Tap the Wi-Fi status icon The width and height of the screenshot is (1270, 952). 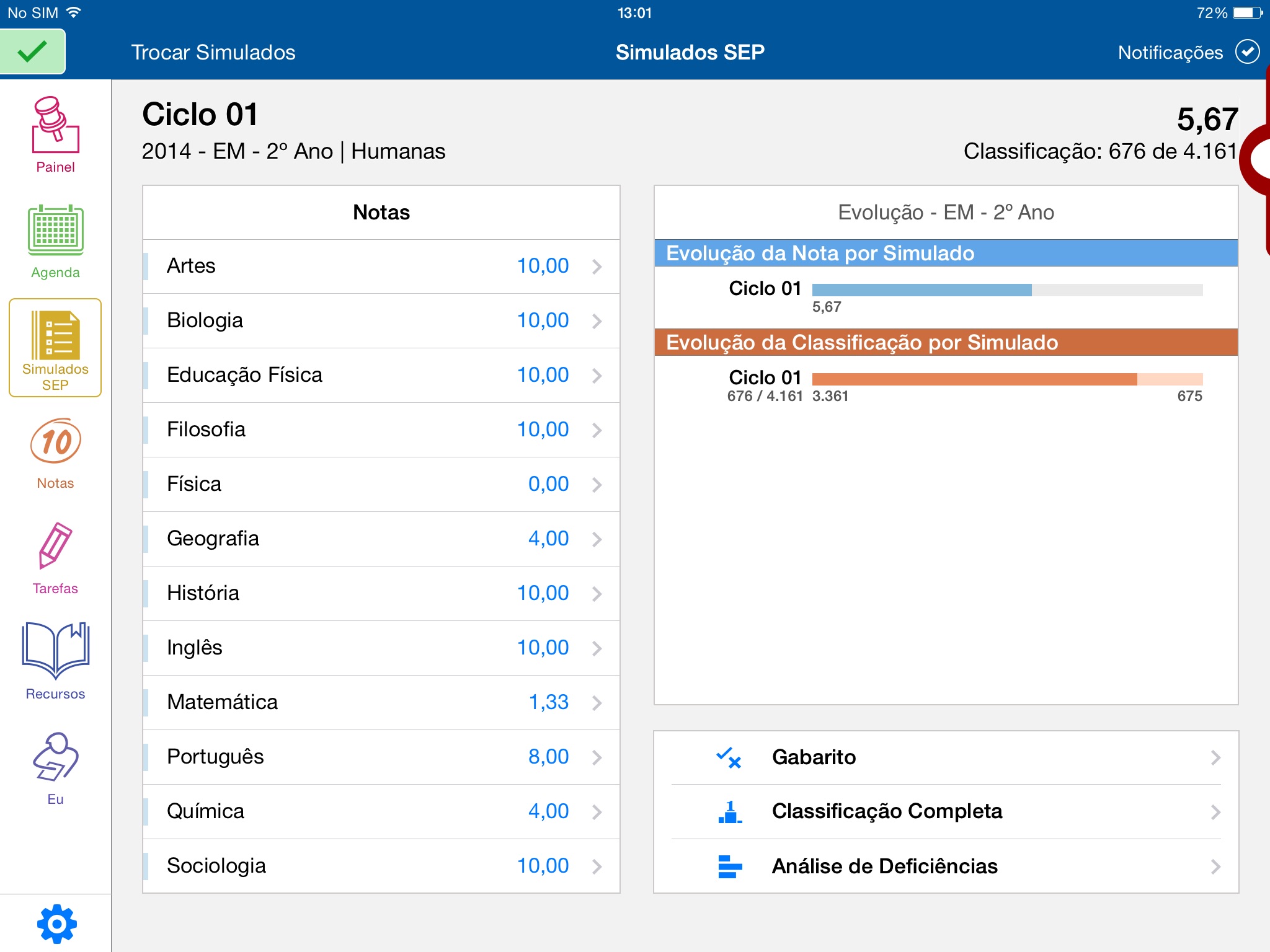point(73,12)
